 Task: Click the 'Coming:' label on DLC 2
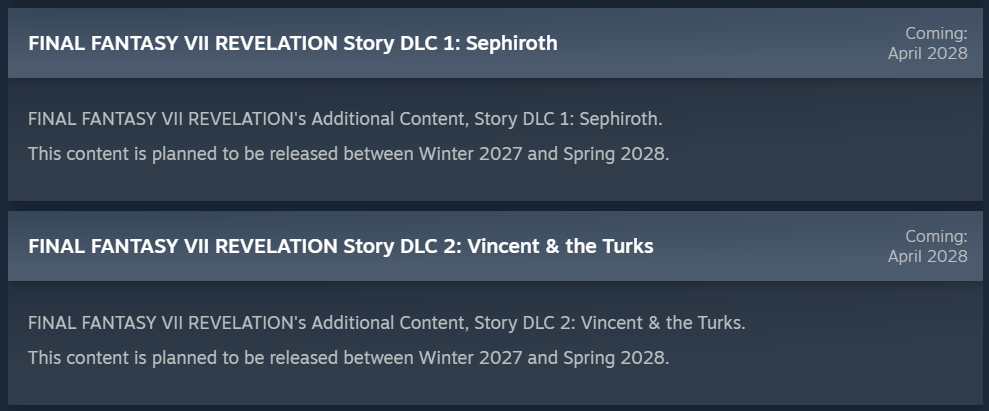coord(936,236)
